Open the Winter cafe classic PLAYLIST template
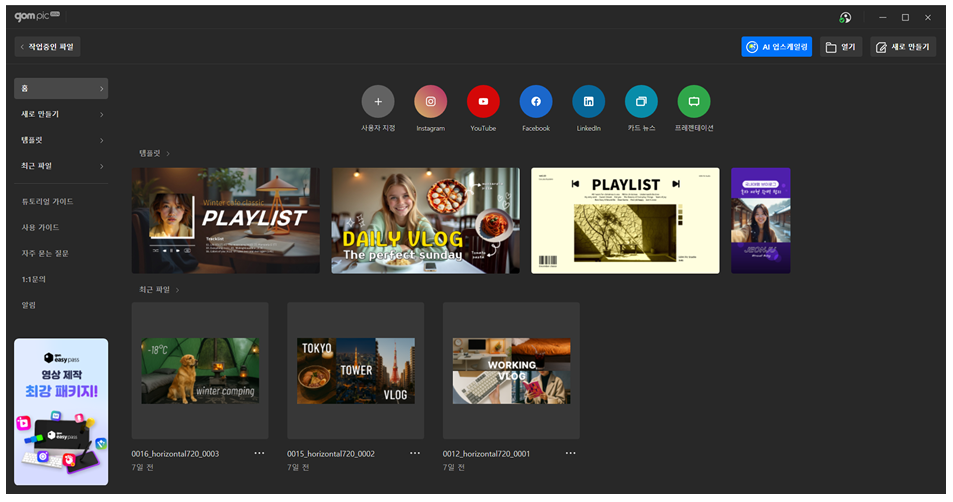Viewport: 953px width, 502px height. pos(225,221)
